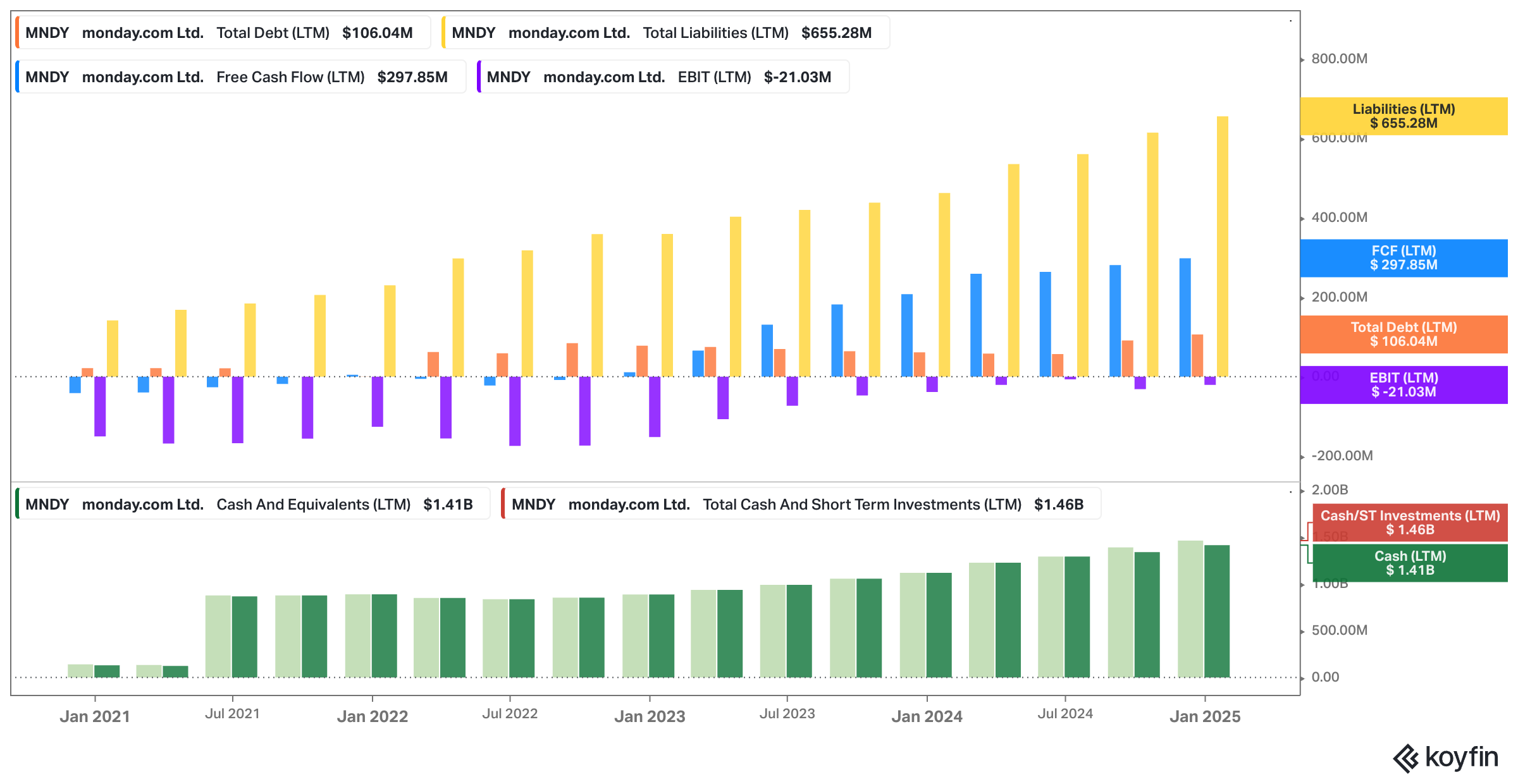Click the orange Total Debt (LTM) value tag
Screen dimensions: 1518x784
point(1404,334)
